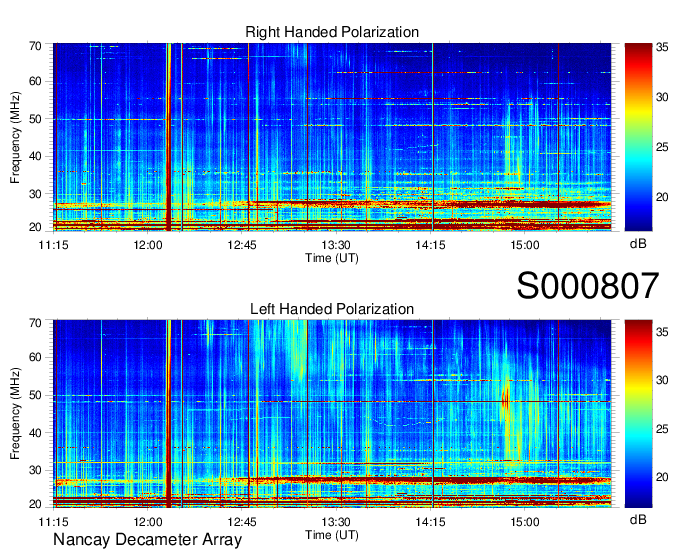Image resolution: width=680 pixels, height=552 pixels.
Task: Click the "Left Handed Polarization" plot title
Action: (x=332, y=309)
